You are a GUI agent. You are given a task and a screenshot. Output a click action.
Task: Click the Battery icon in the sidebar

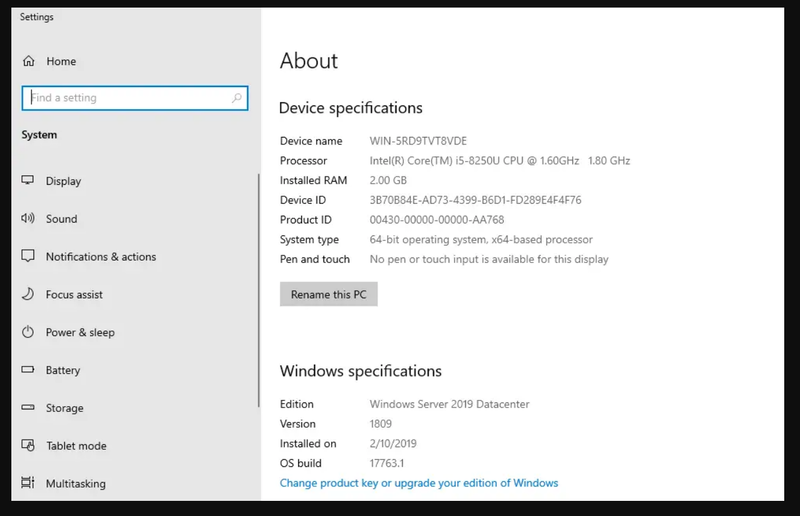click(28, 369)
